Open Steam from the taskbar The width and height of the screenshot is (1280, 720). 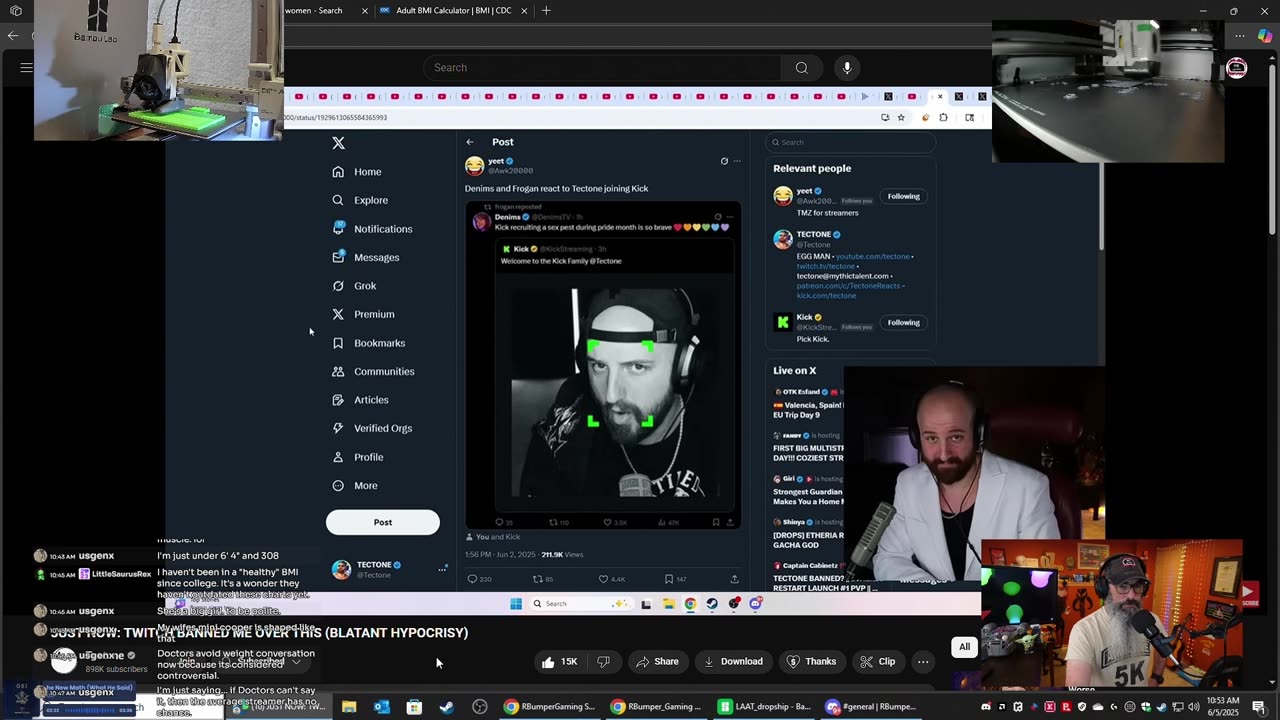pyautogui.click(x=446, y=707)
